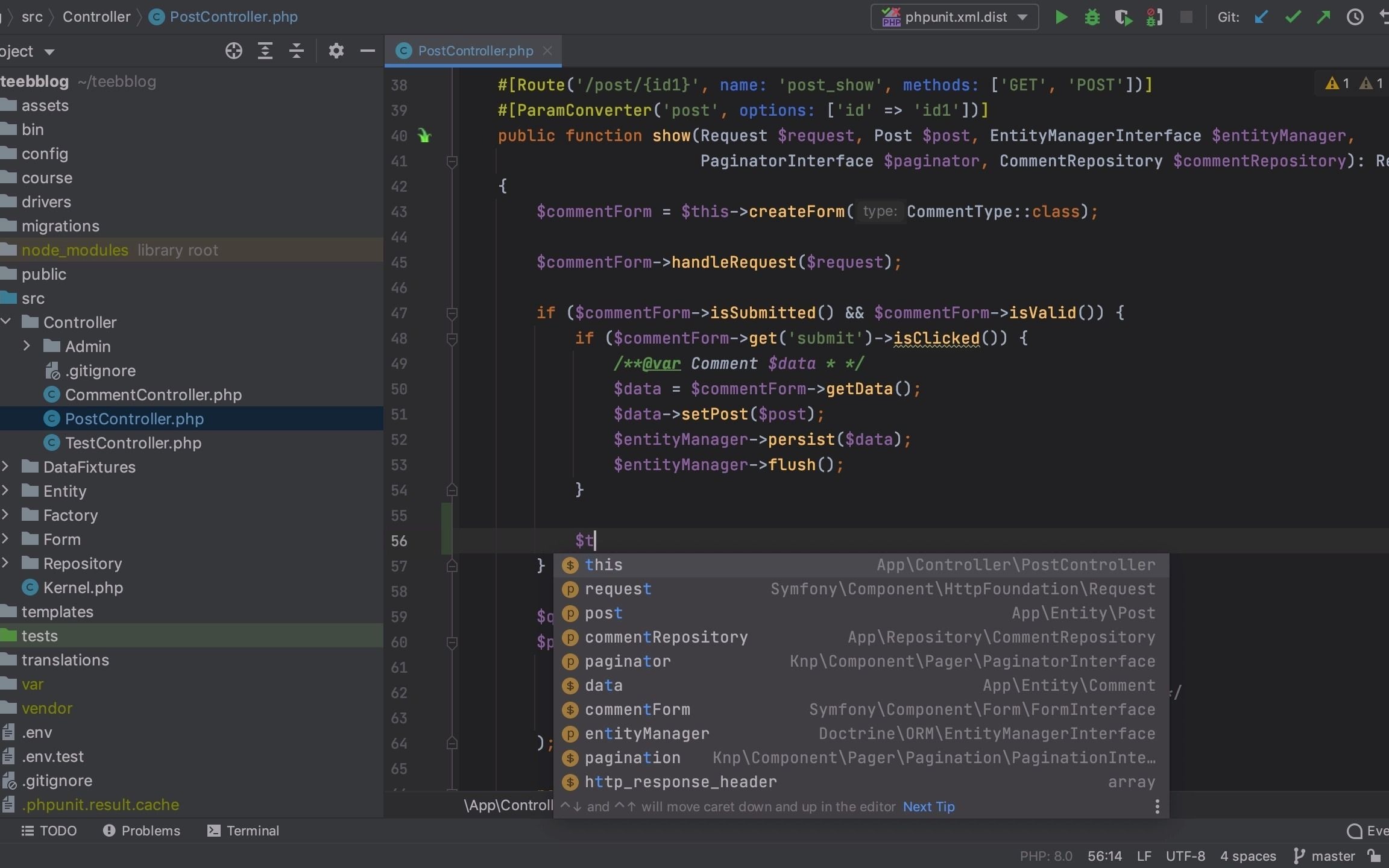Locate opened file using the crosshair icon
Screen dimensions: 1389x868
(x=233, y=51)
